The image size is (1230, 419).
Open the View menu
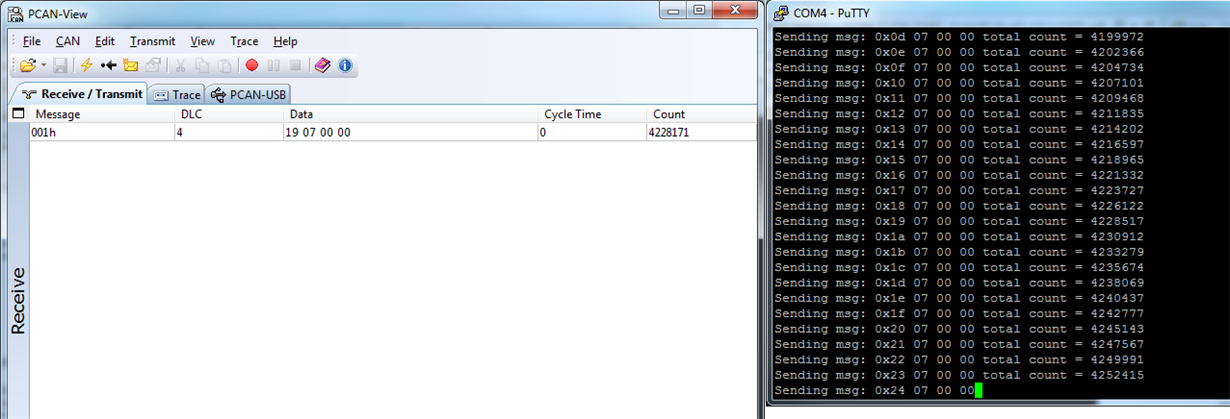pos(203,41)
